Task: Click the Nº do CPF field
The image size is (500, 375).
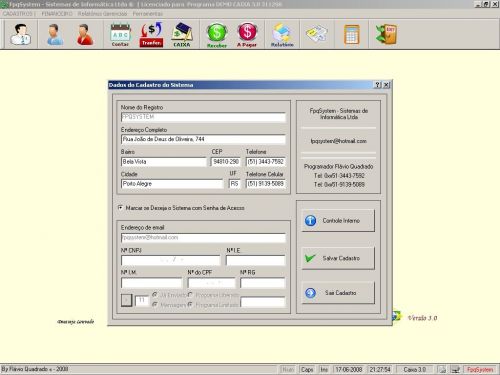Action: point(211,283)
